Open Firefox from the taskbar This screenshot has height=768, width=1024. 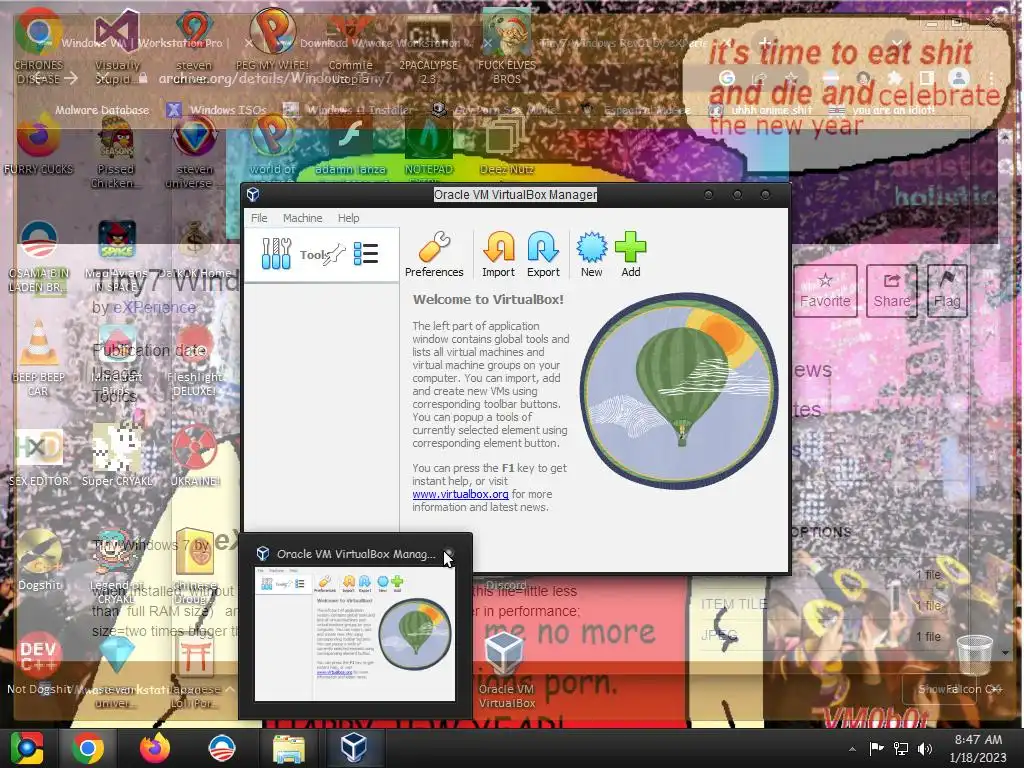[155, 748]
